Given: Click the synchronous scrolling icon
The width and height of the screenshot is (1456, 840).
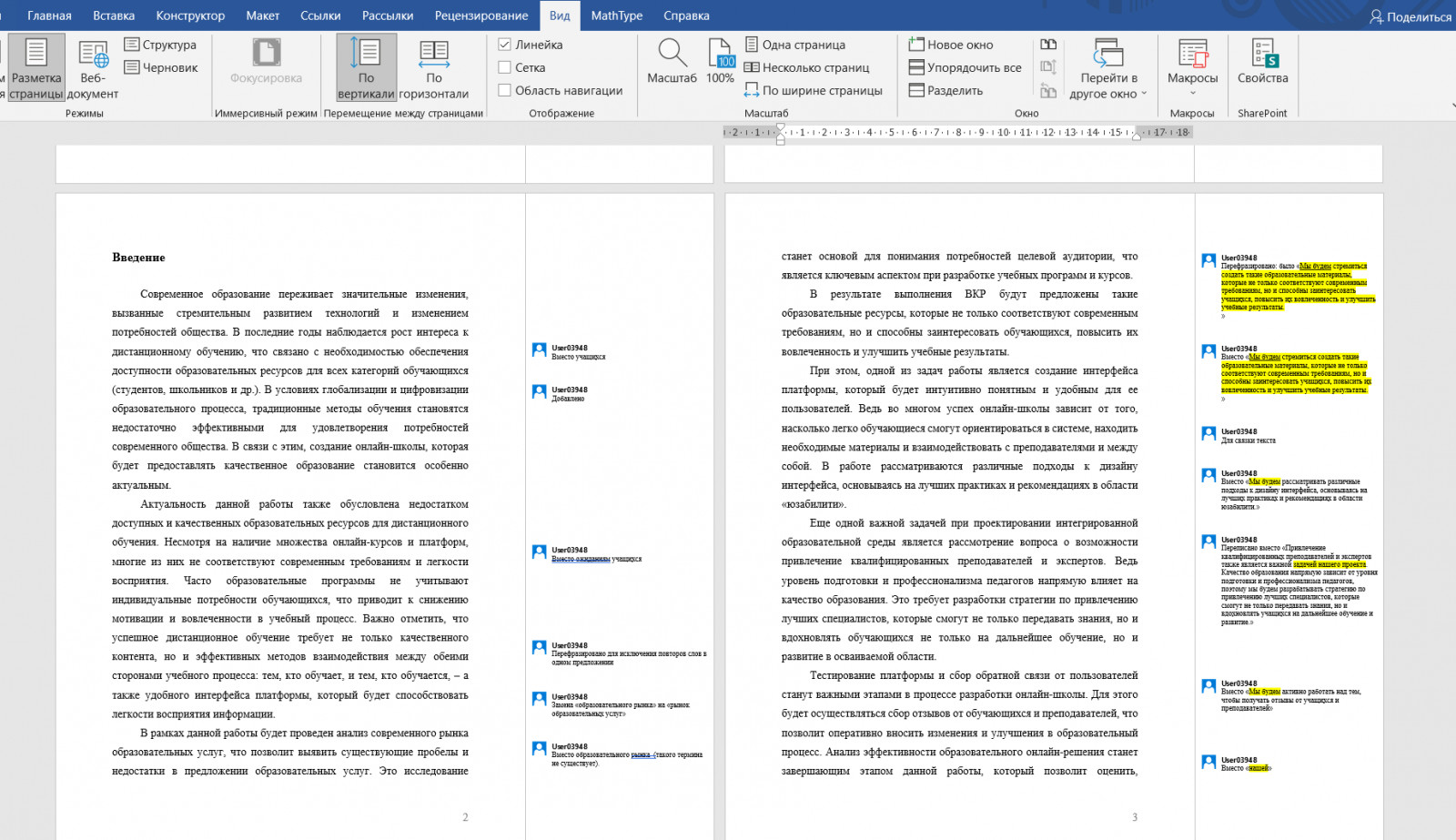Looking at the screenshot, I should pyautogui.click(x=1048, y=67).
